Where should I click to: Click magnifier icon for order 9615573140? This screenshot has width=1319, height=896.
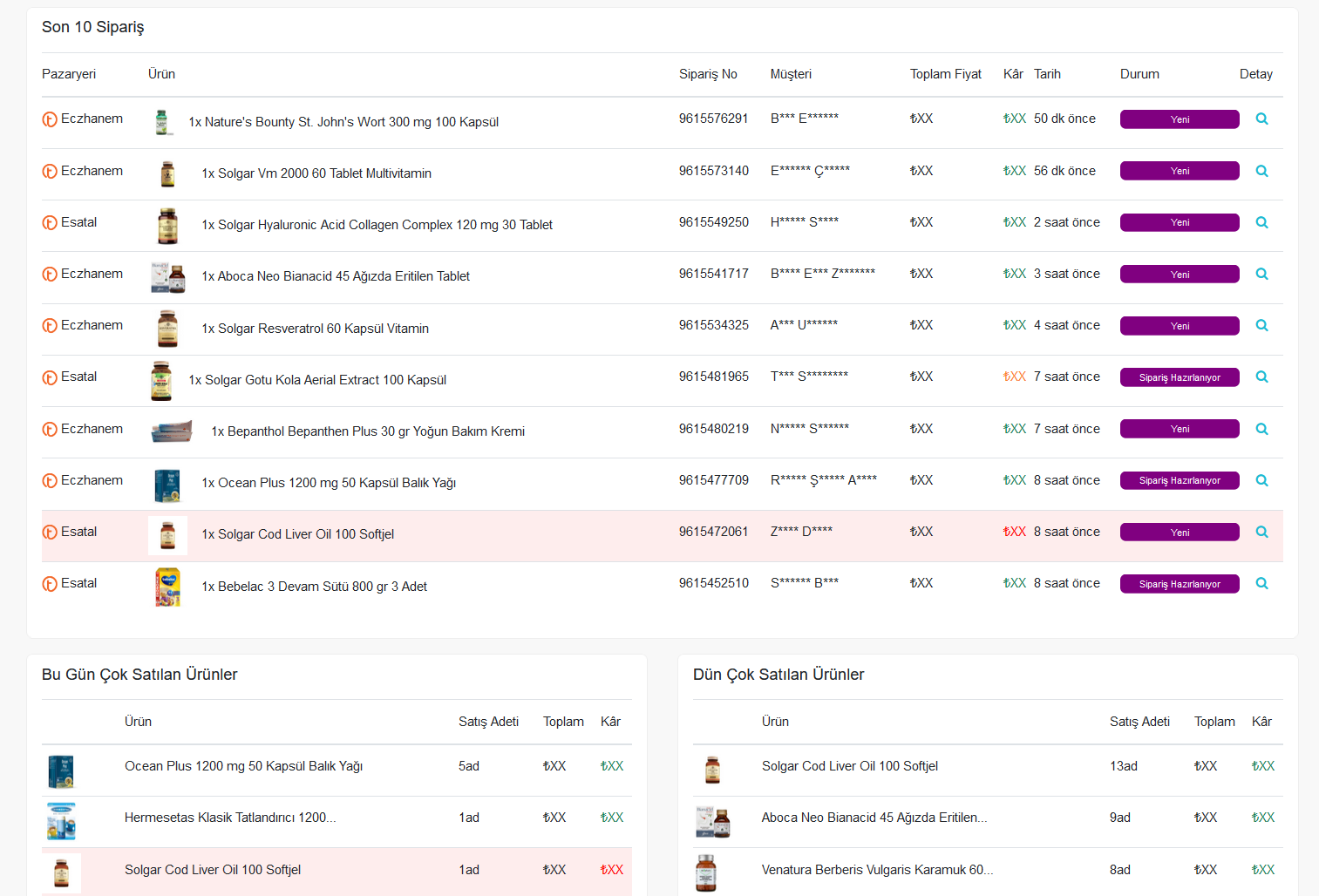tap(1261, 172)
